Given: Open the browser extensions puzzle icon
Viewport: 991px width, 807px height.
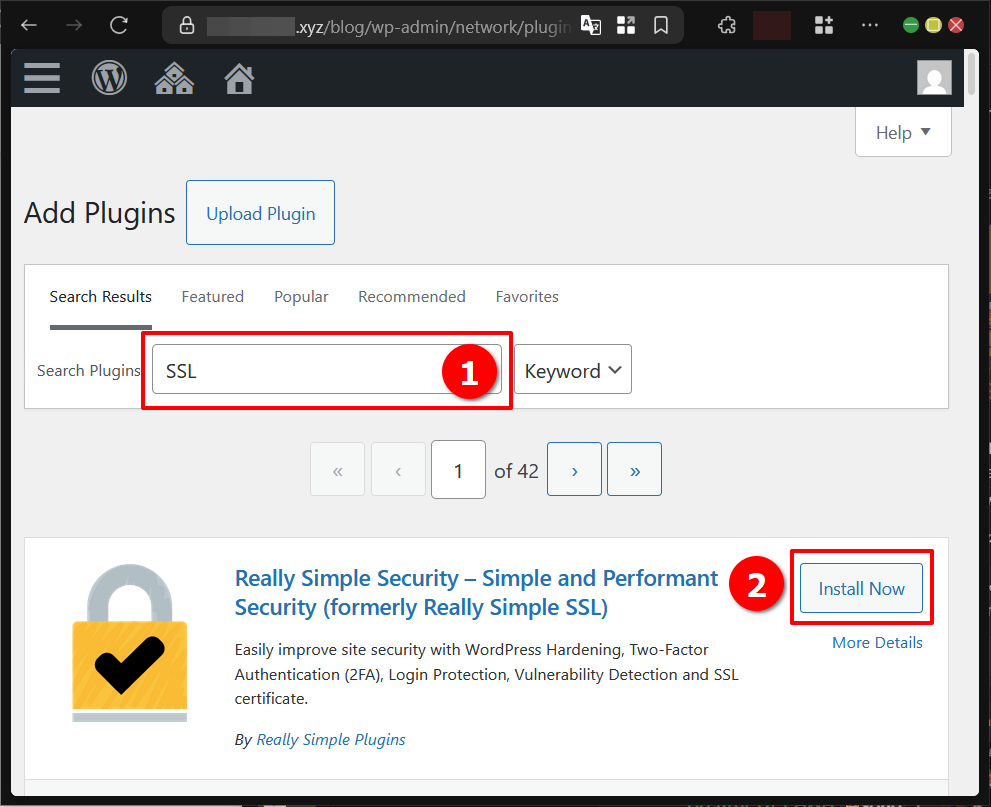Looking at the screenshot, I should (728, 25).
